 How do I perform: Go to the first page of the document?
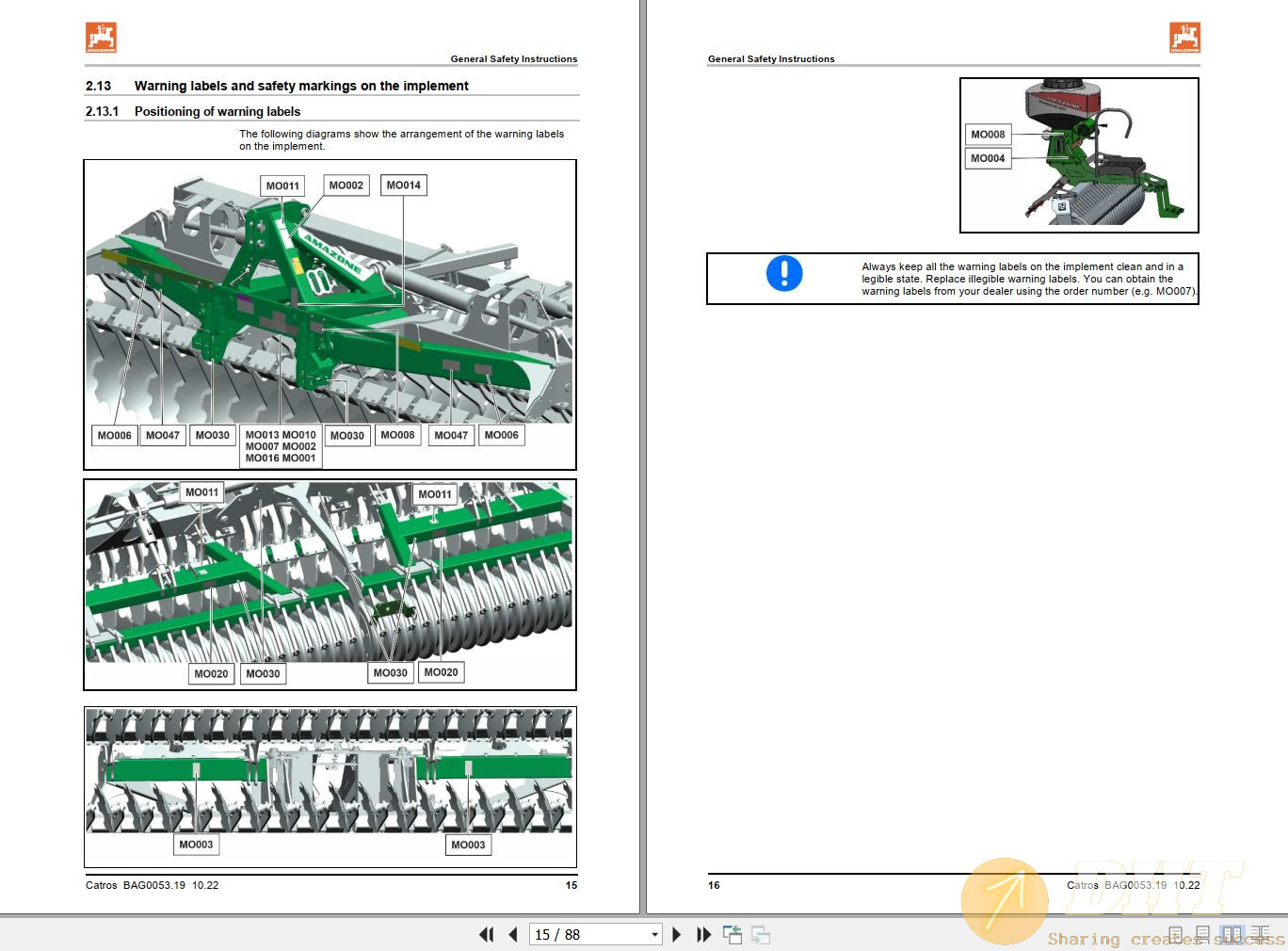[x=487, y=935]
